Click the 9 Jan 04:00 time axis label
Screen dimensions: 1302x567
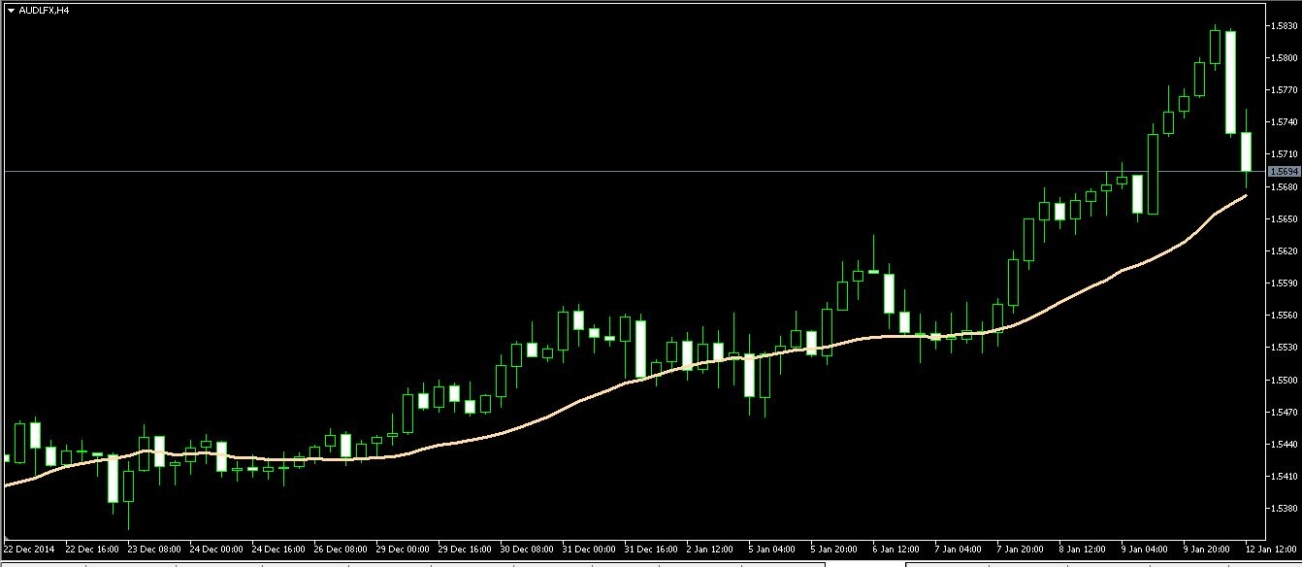pos(1146,549)
